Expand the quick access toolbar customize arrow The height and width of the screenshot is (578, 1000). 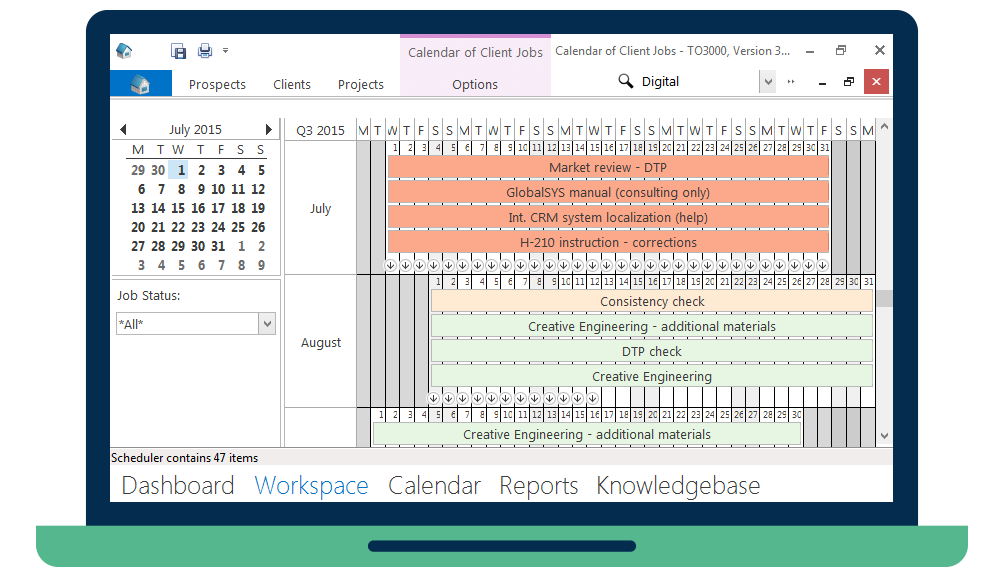[226, 50]
